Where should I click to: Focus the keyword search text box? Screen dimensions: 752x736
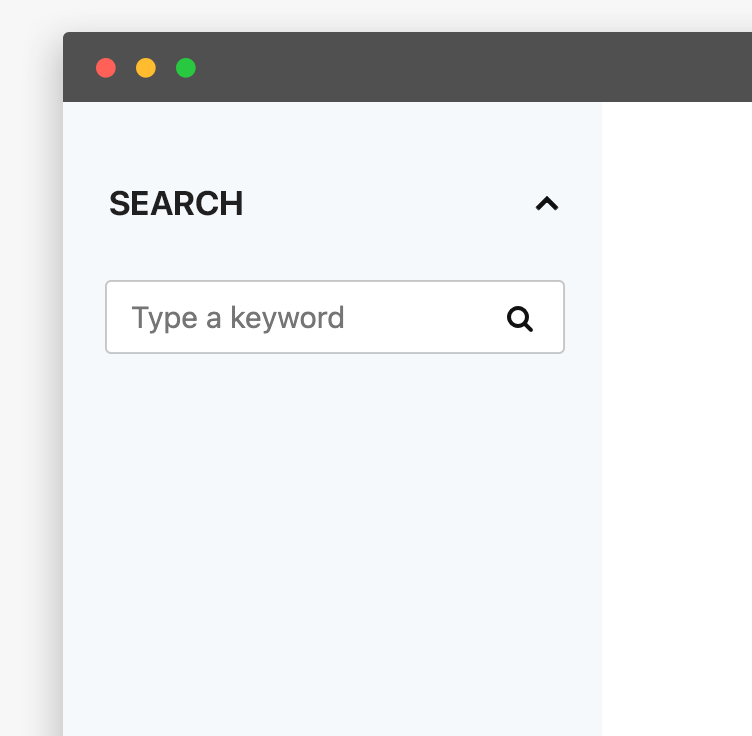(x=300, y=318)
